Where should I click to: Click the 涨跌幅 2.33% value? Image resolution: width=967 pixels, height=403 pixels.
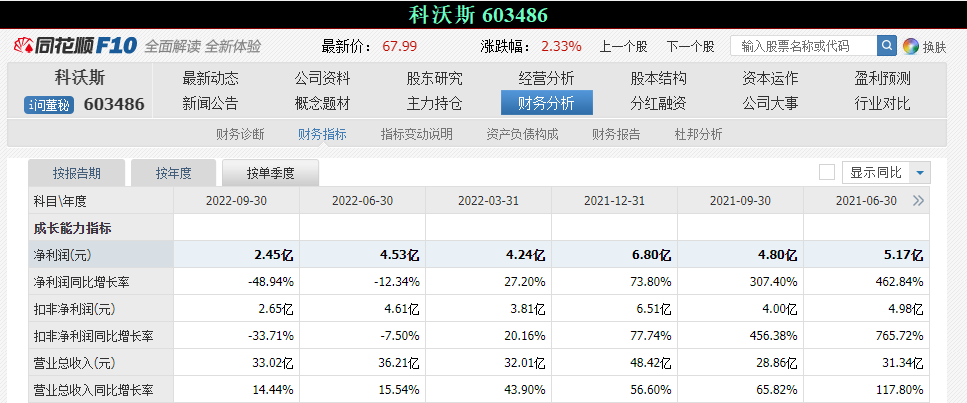click(x=561, y=46)
